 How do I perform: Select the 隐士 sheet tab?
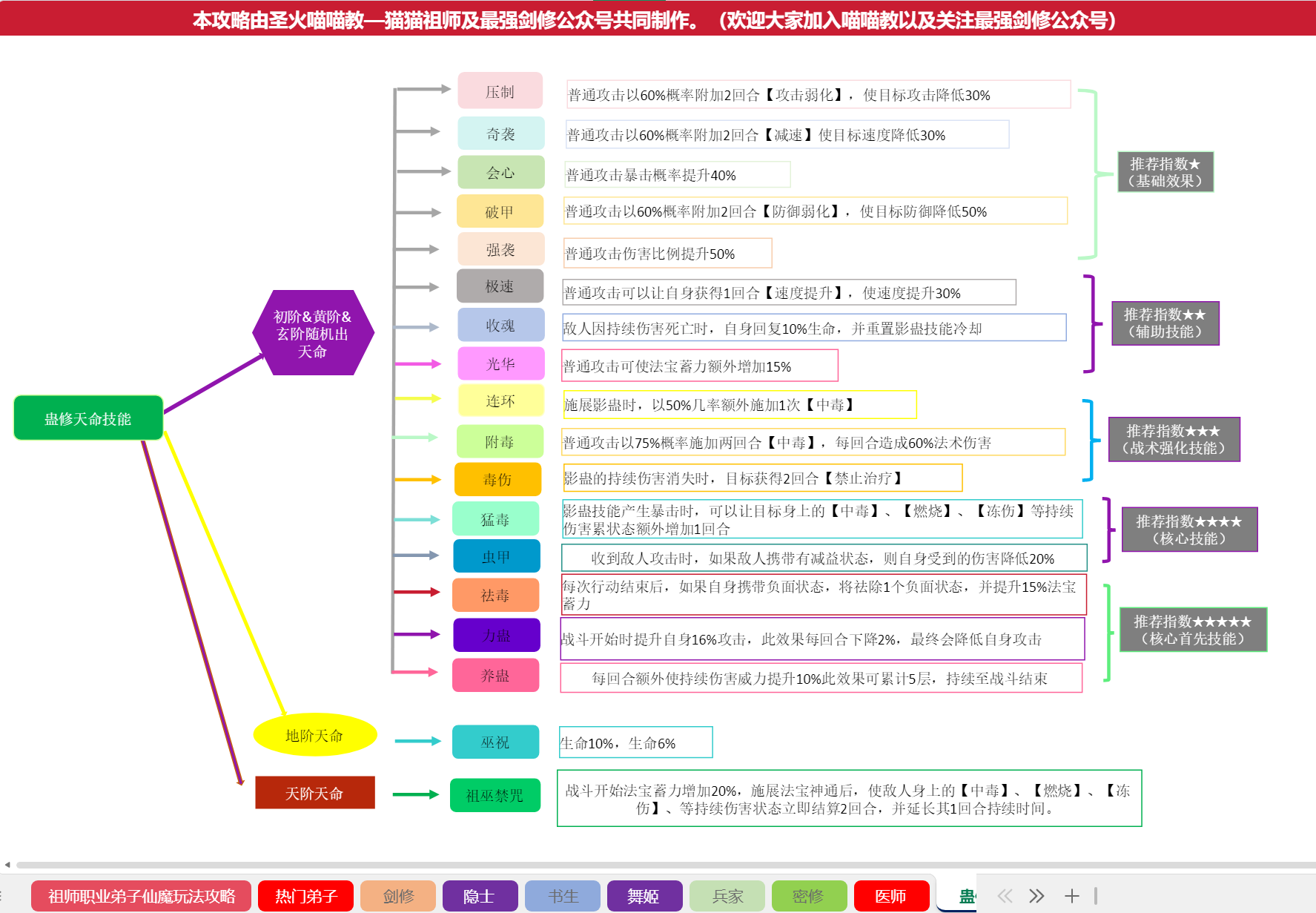pos(479,896)
